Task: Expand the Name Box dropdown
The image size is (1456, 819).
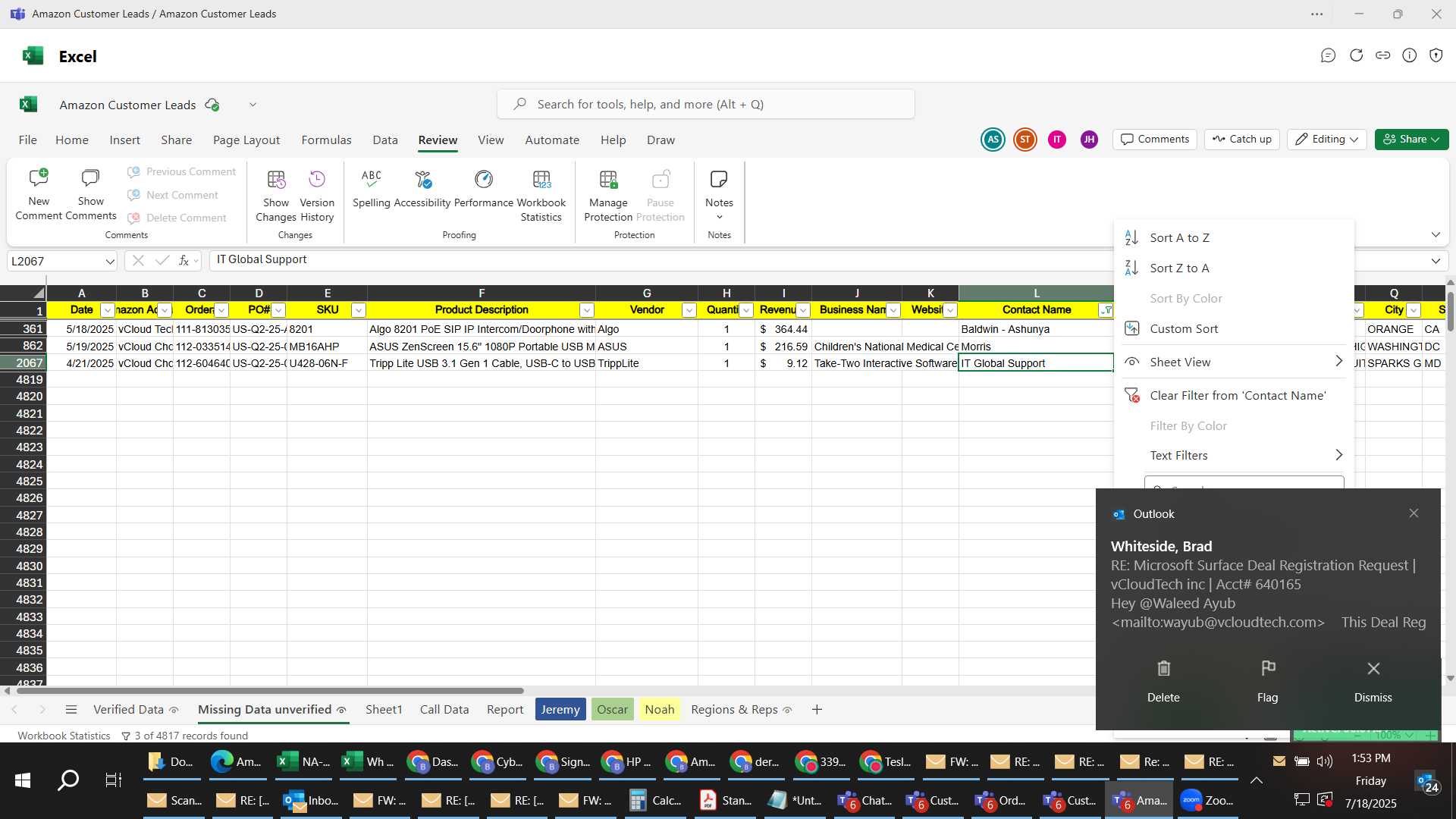Action: pyautogui.click(x=110, y=262)
